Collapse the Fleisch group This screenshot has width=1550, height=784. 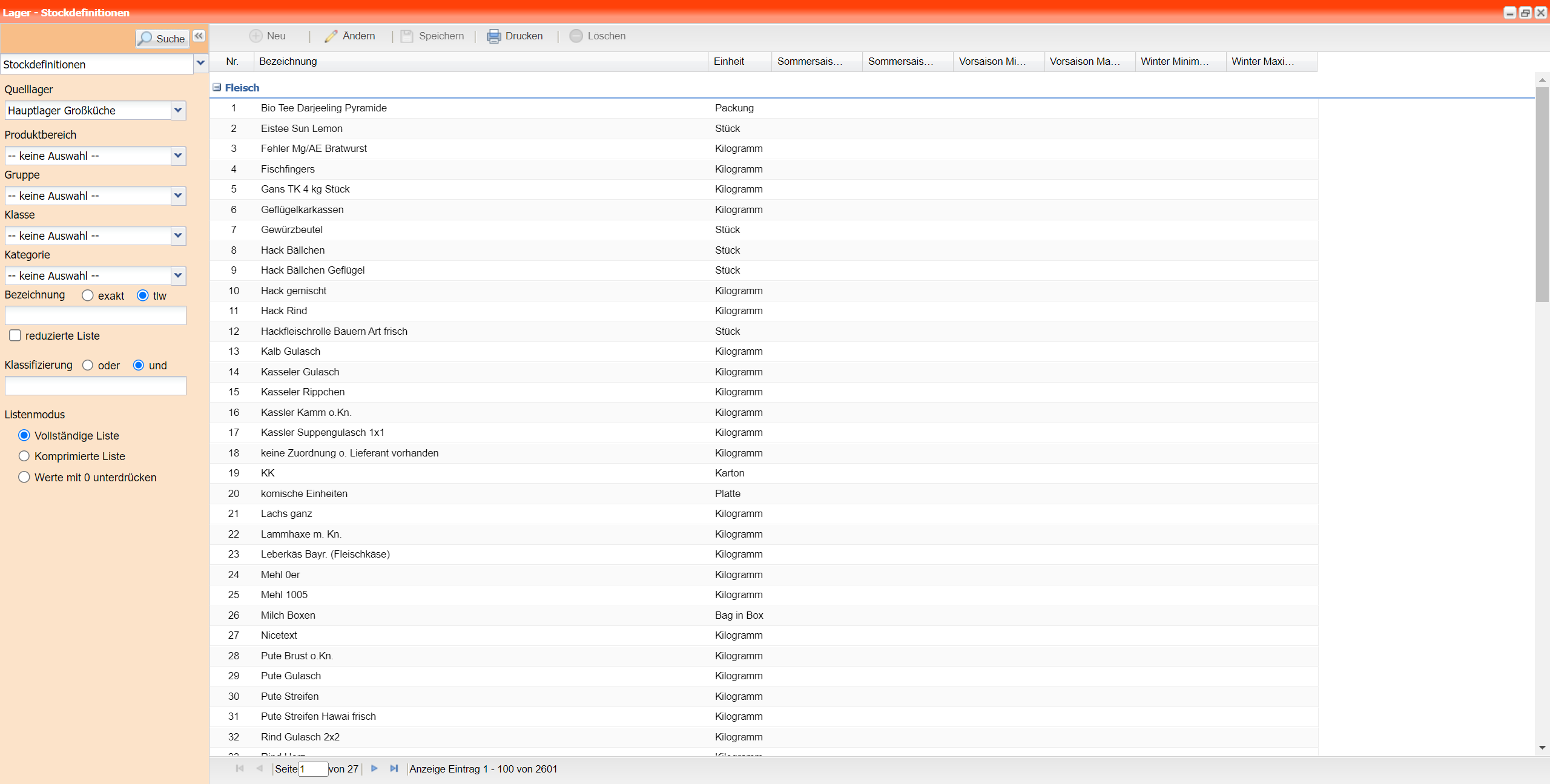coord(217,88)
